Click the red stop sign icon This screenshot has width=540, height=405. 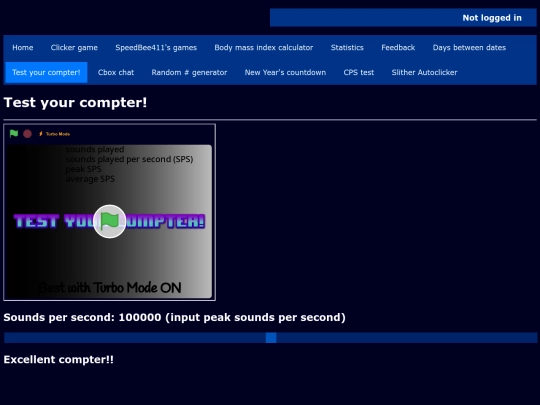tap(27, 134)
